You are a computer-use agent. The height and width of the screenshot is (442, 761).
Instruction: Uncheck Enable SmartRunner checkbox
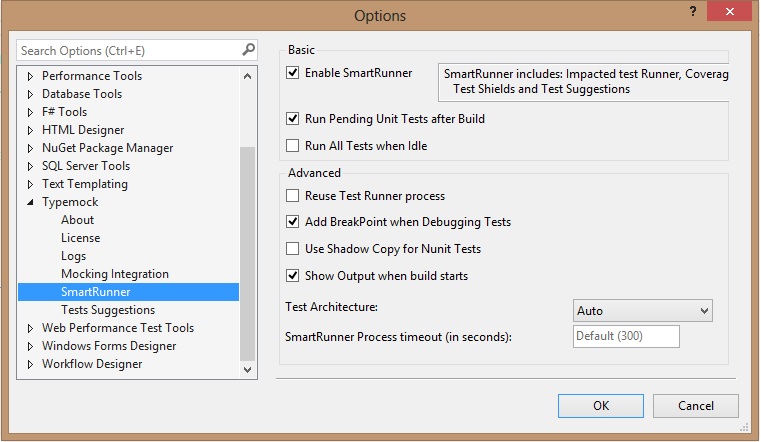pos(293,73)
